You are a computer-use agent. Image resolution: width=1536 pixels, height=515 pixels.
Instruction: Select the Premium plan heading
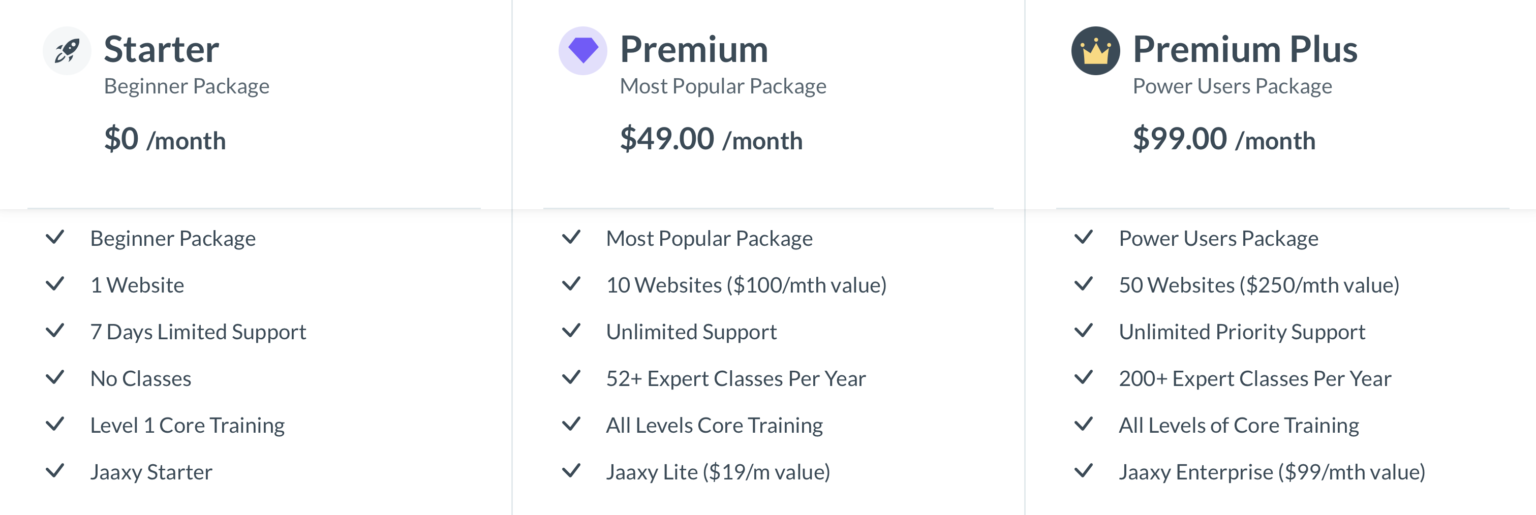pos(694,49)
